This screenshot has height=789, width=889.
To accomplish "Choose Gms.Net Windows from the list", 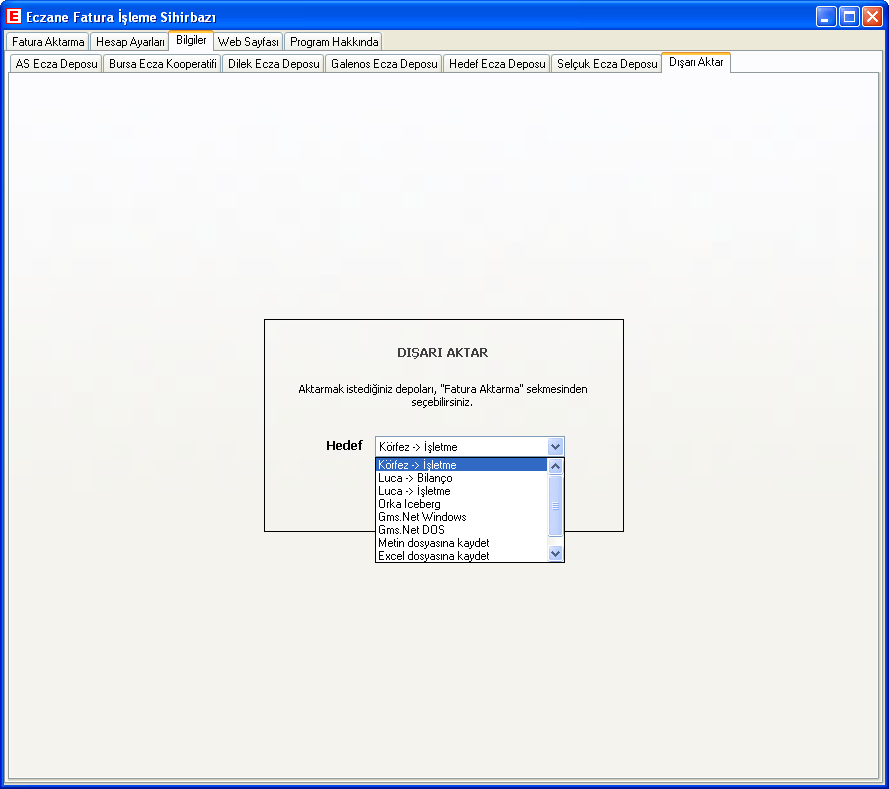I will [422, 517].
